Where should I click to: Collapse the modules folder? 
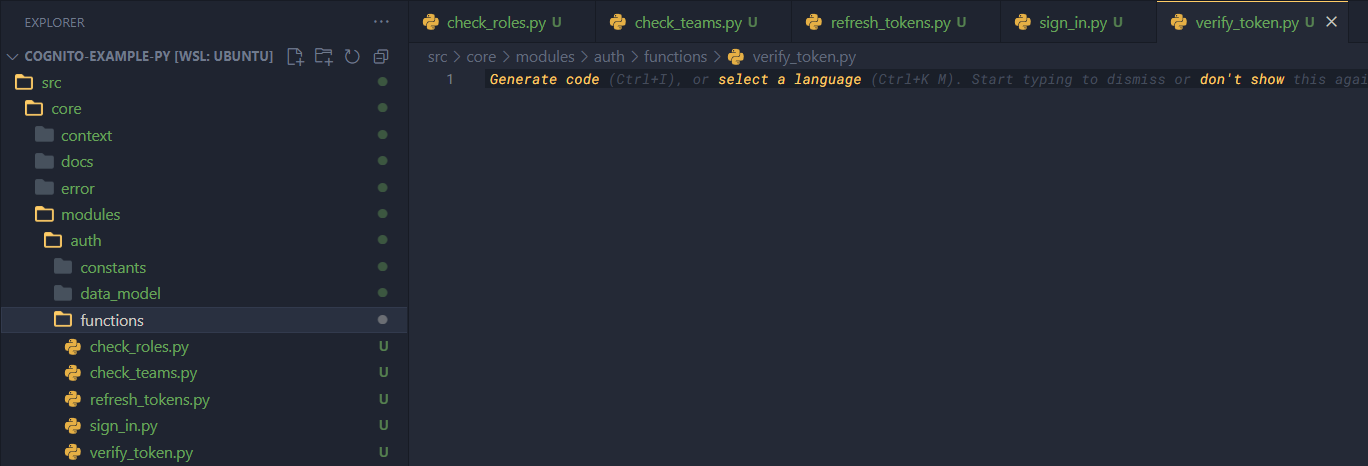(90, 214)
